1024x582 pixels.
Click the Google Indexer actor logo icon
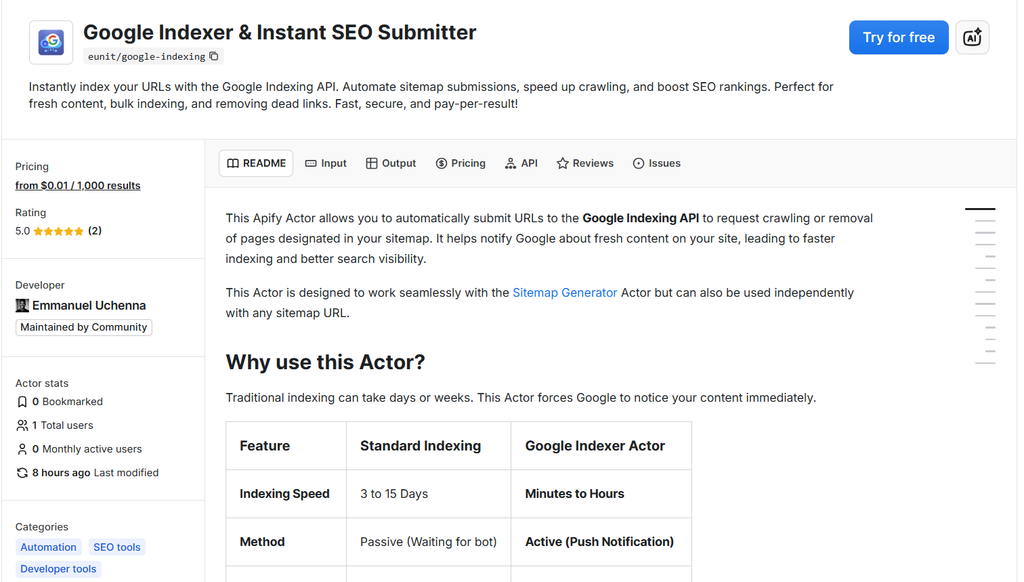tap(51, 42)
